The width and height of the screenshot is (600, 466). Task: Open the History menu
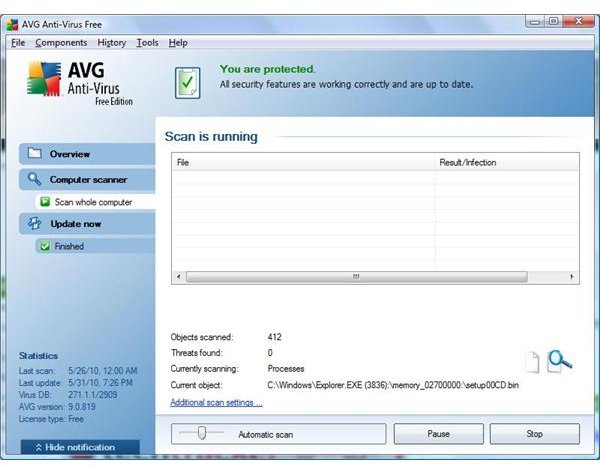[x=111, y=42]
